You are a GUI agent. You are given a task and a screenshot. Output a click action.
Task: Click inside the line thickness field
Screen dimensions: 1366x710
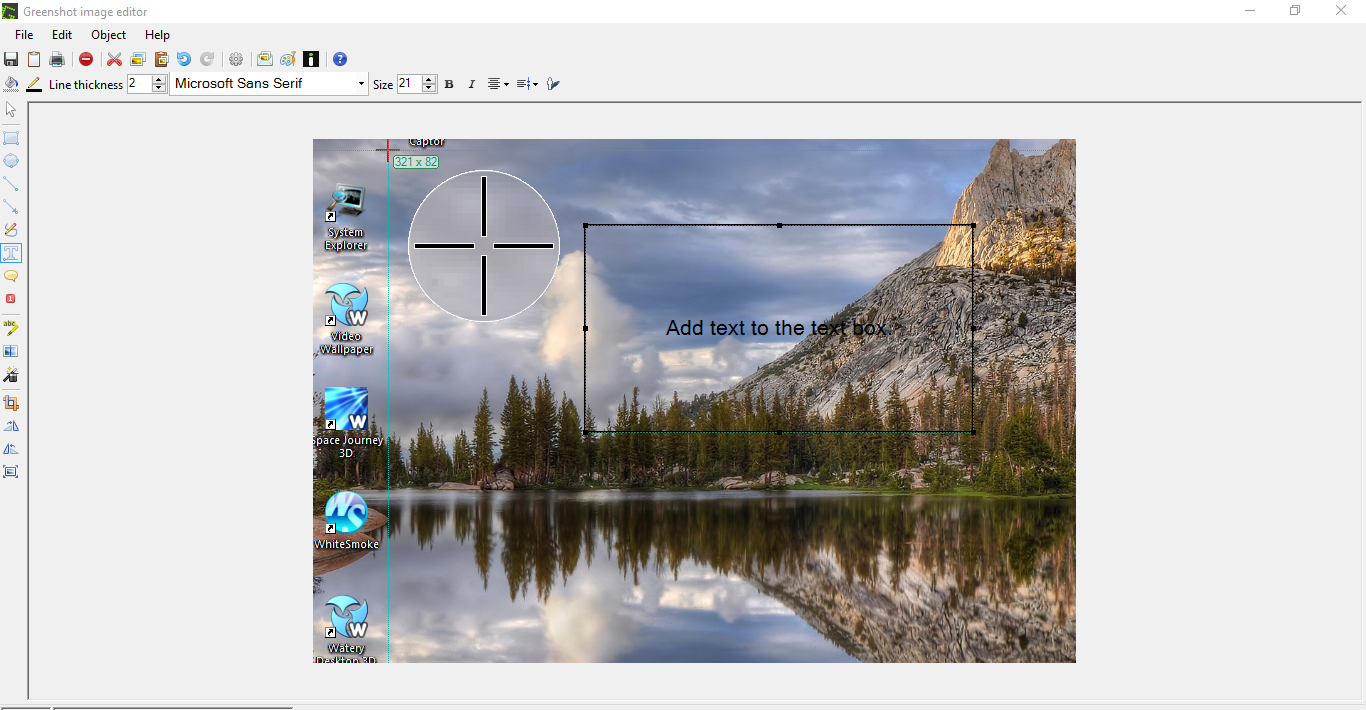(140, 84)
